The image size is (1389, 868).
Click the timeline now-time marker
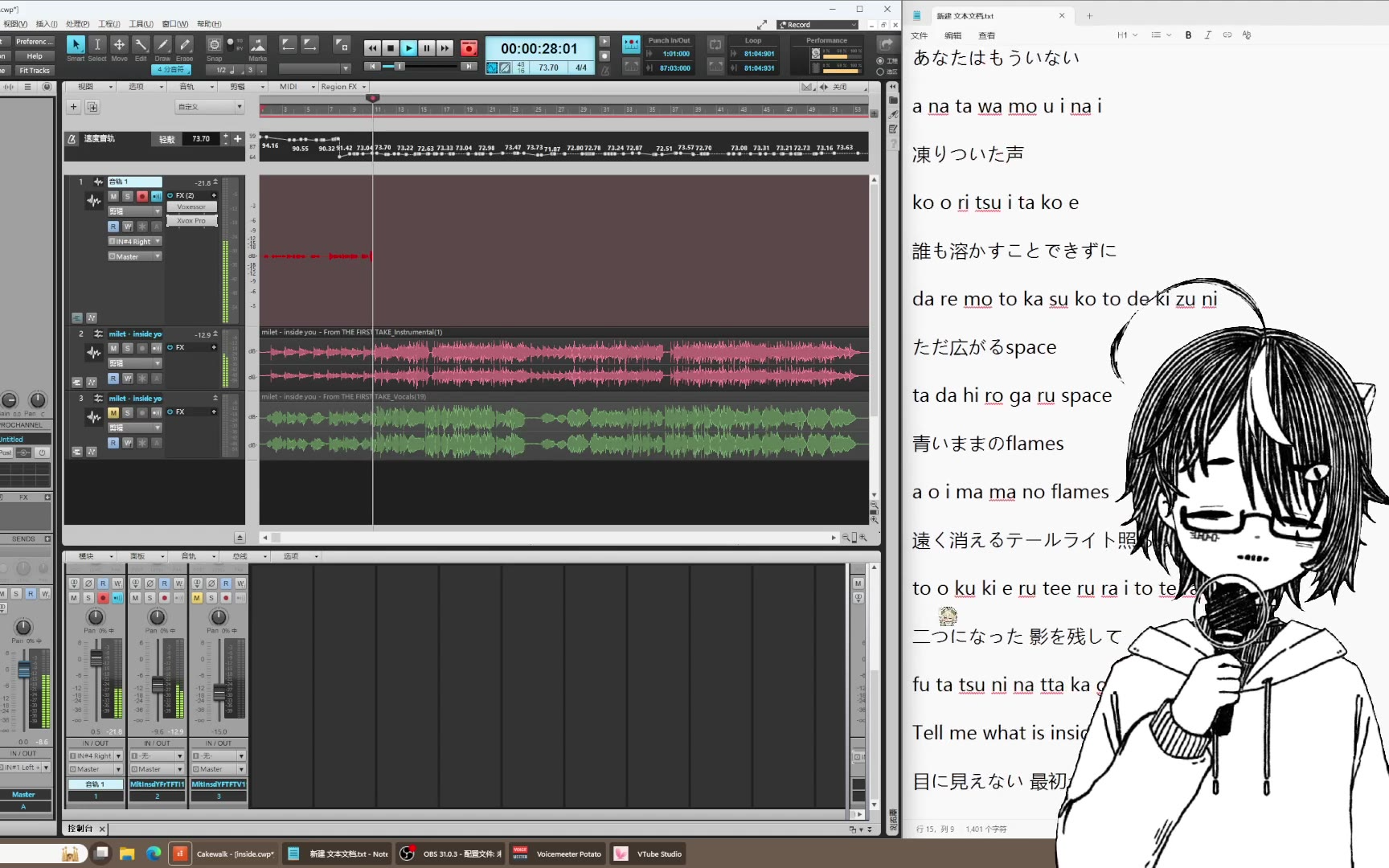tap(373, 98)
